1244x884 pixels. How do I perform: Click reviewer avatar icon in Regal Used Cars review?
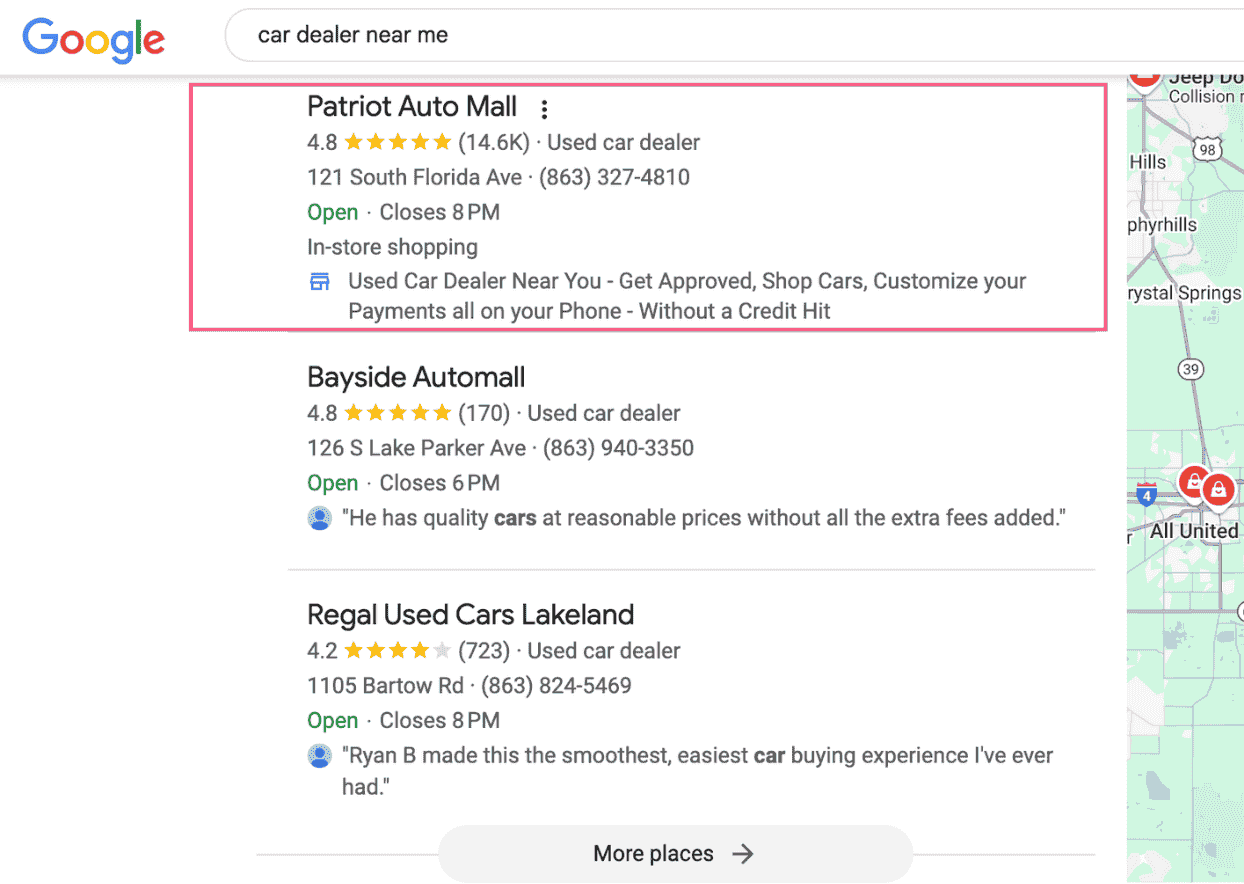(319, 756)
